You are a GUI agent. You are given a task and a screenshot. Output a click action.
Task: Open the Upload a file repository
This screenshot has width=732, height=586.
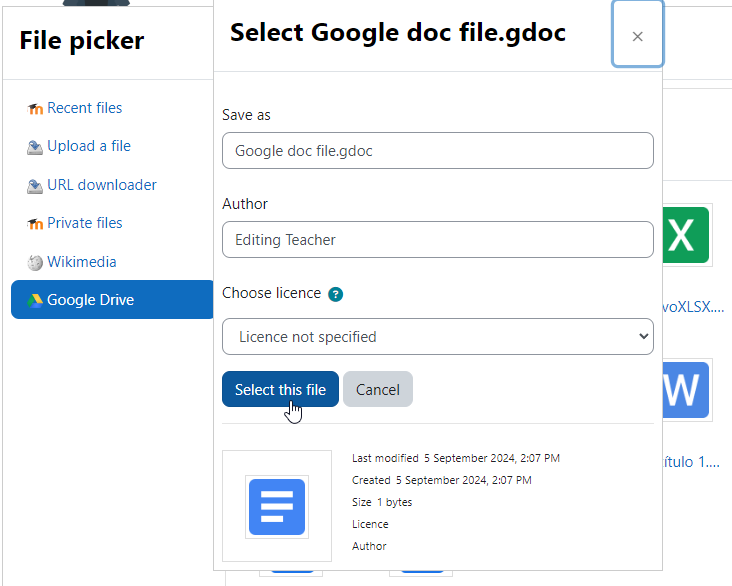coord(89,146)
